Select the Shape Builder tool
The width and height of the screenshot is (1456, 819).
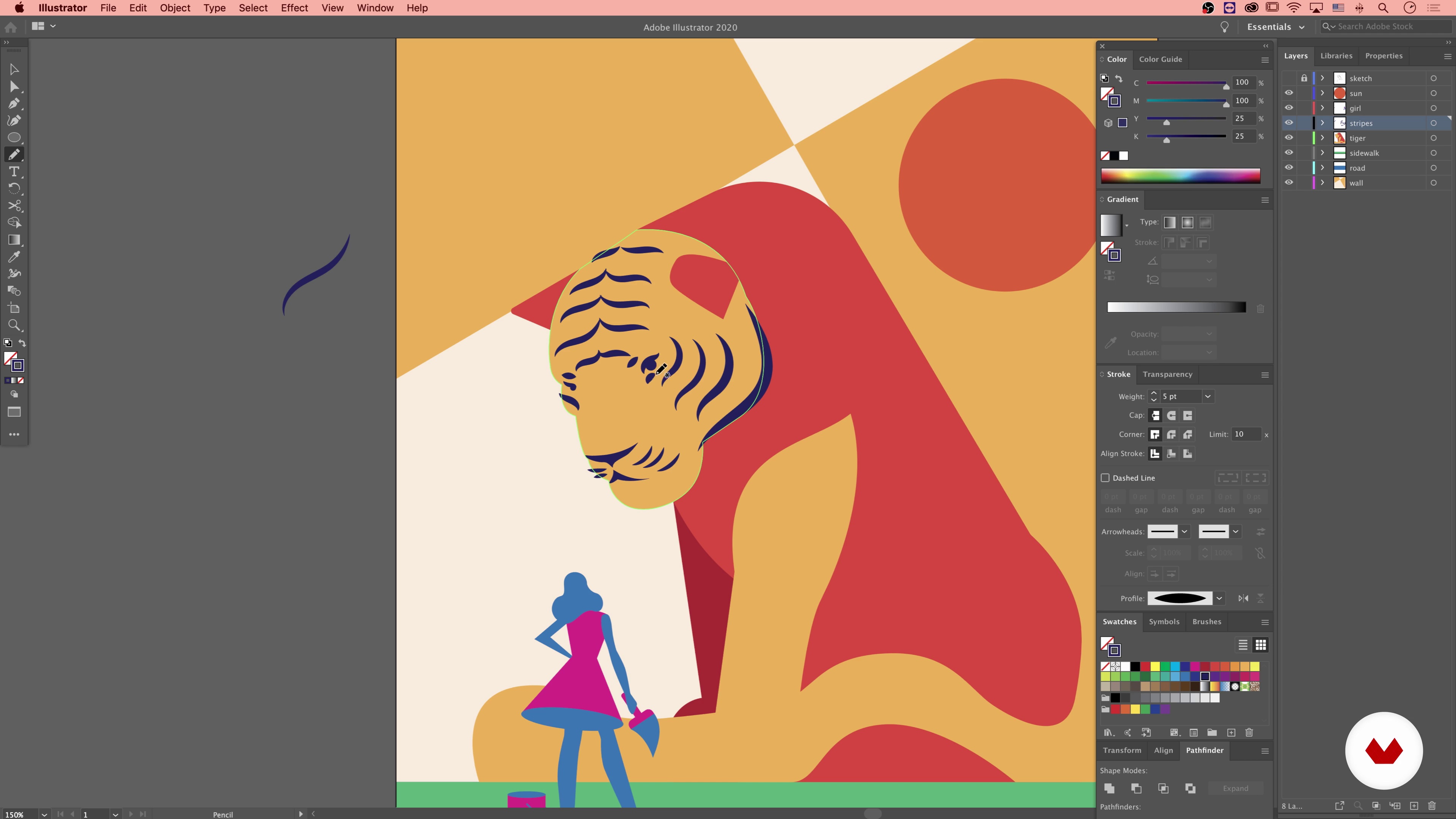(14, 223)
